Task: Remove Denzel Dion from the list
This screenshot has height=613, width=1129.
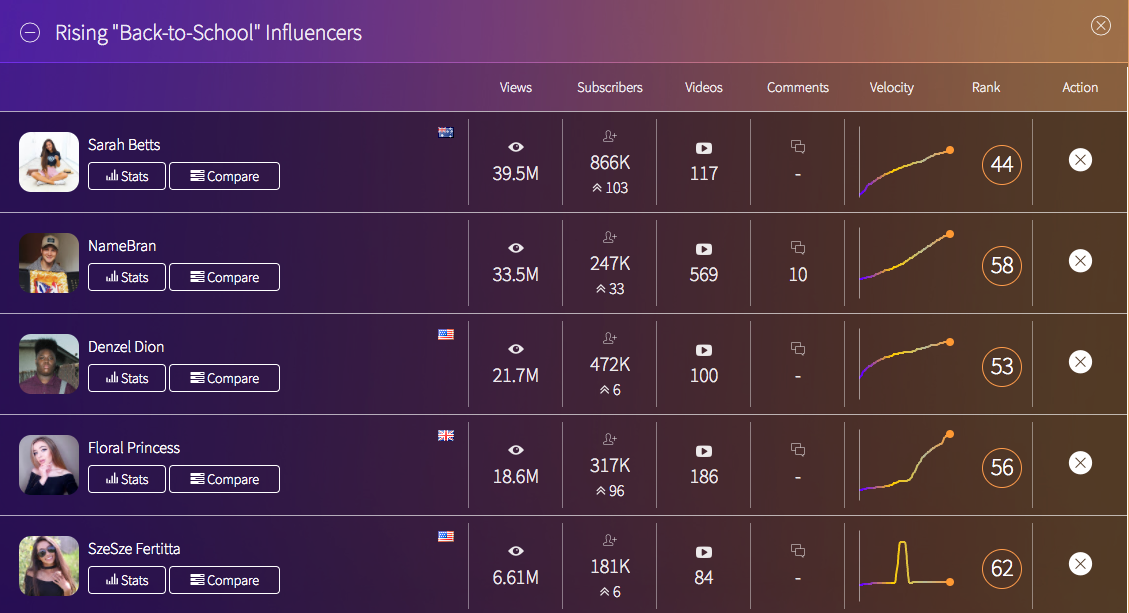Action: click(1079, 362)
